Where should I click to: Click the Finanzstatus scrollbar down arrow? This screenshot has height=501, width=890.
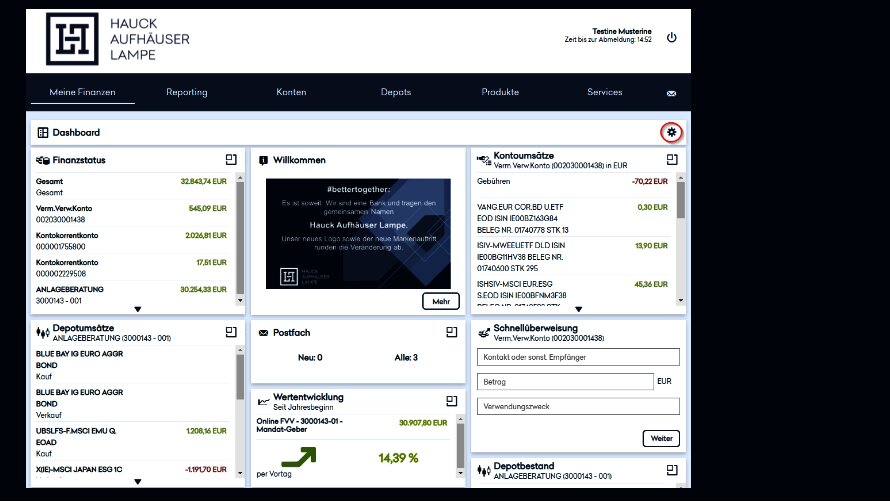click(240, 301)
